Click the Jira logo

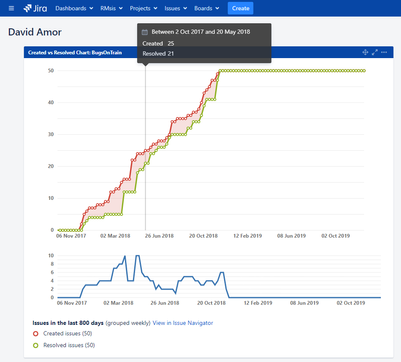(x=35, y=8)
